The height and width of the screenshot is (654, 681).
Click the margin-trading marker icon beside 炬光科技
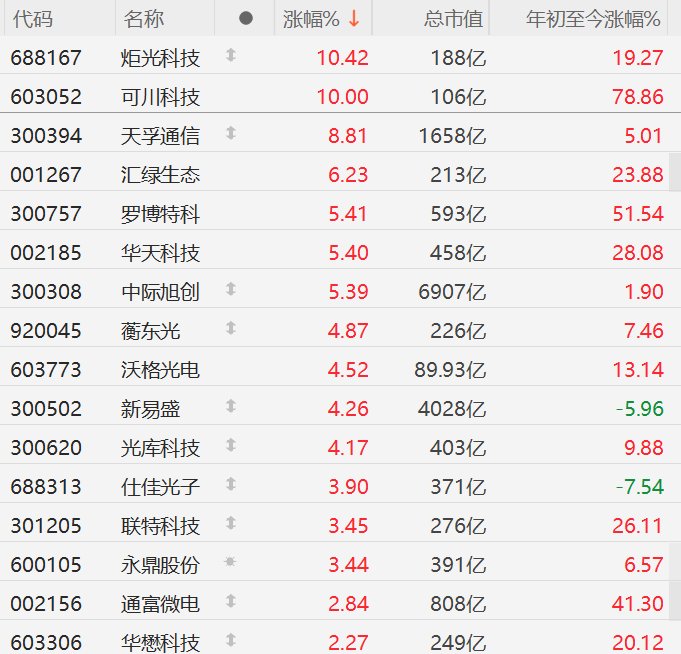click(x=231, y=55)
